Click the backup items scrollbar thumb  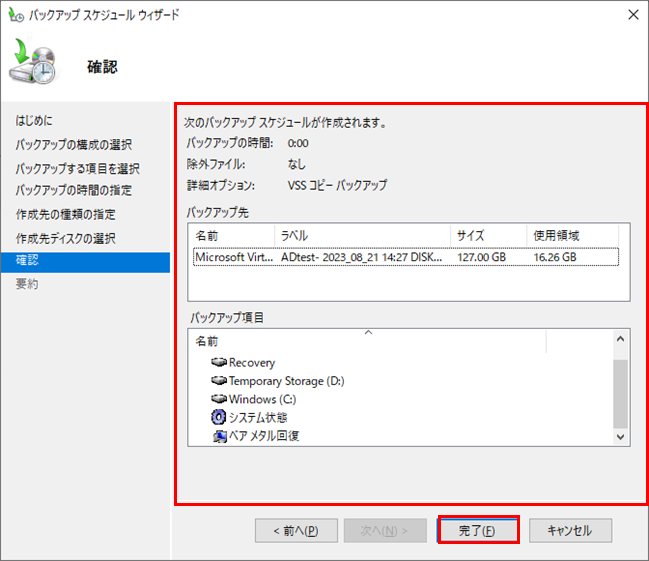point(620,394)
